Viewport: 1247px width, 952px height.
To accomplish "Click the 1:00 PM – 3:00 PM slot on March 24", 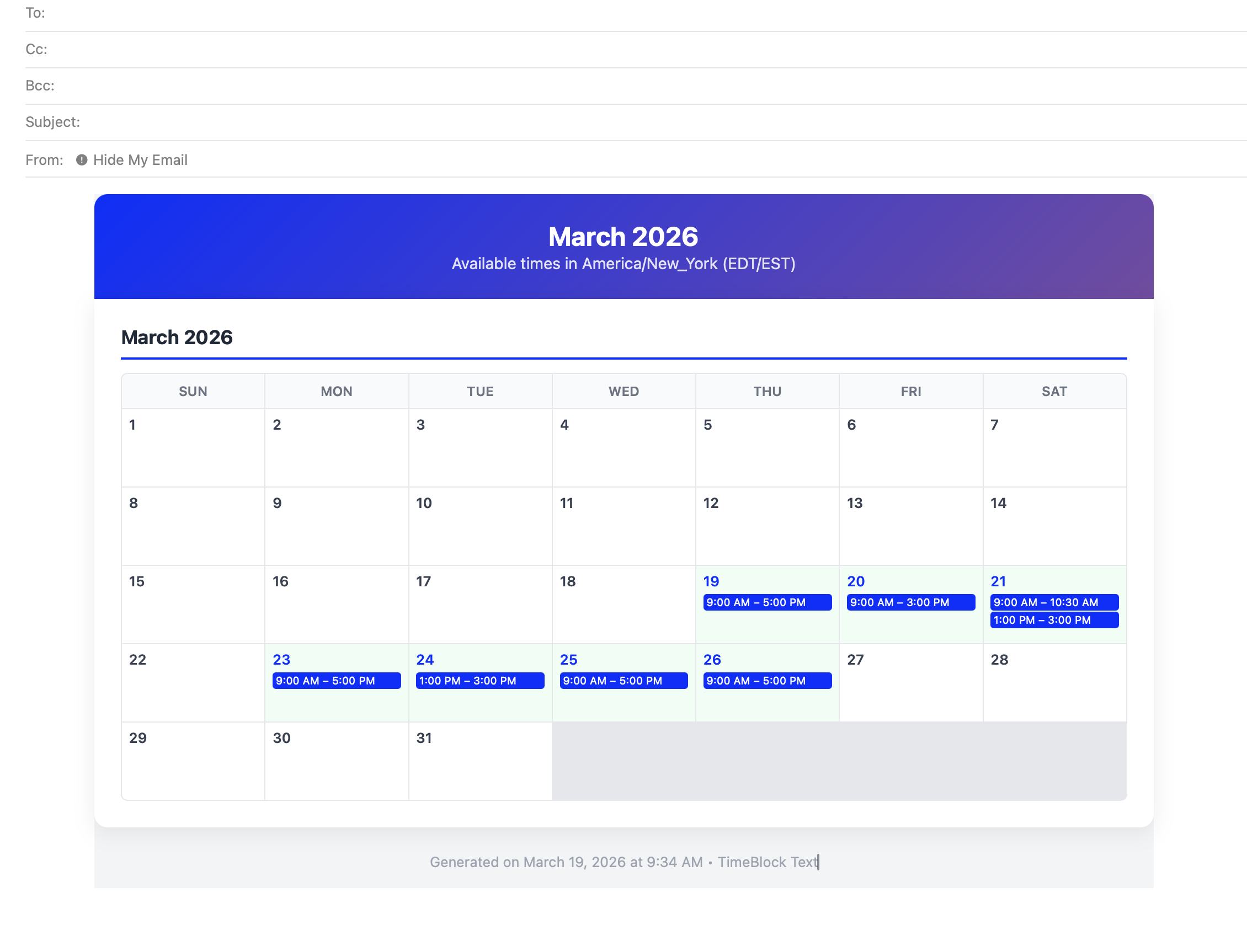I will click(x=480, y=681).
